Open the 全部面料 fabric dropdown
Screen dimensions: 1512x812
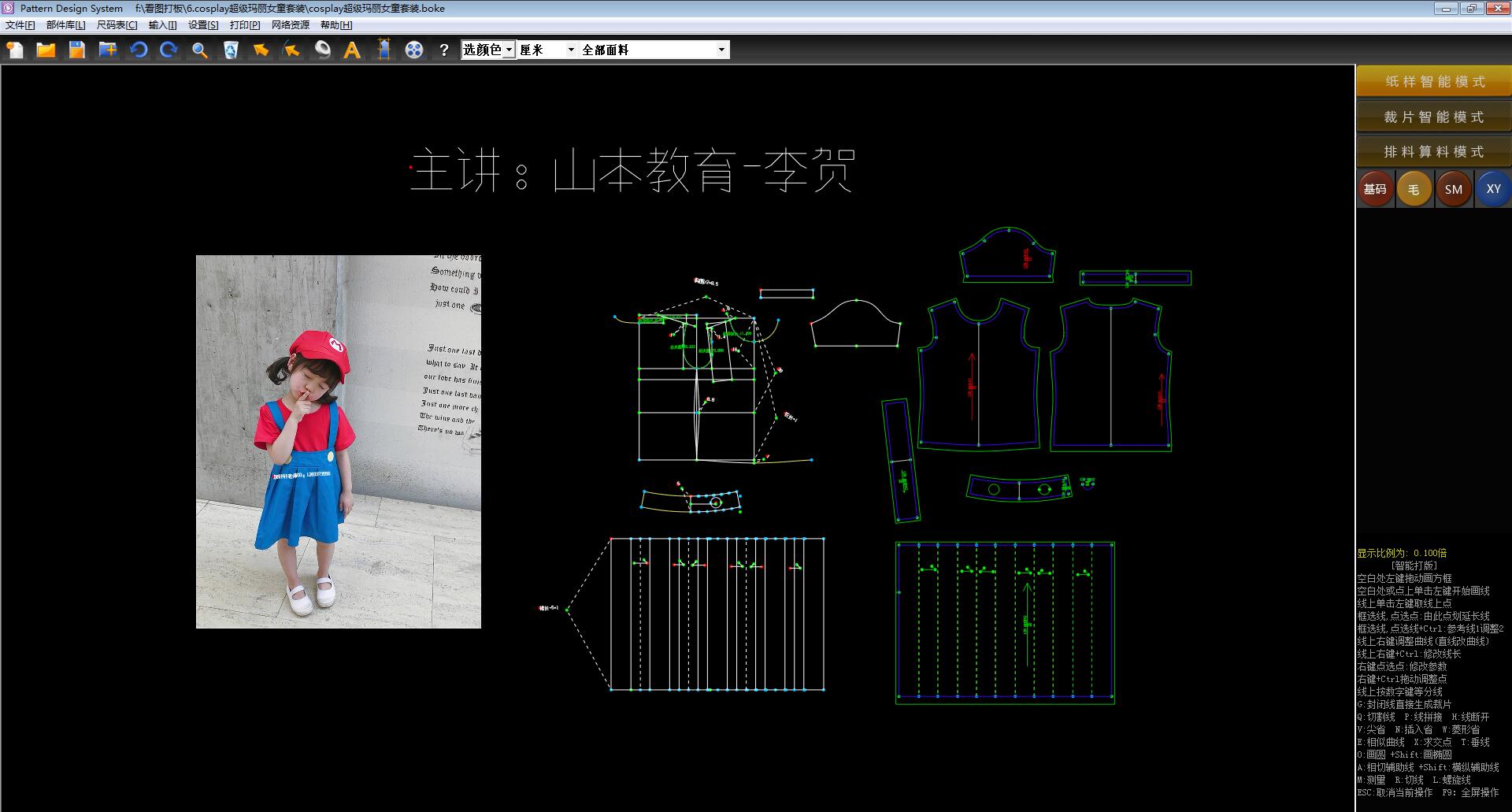654,50
